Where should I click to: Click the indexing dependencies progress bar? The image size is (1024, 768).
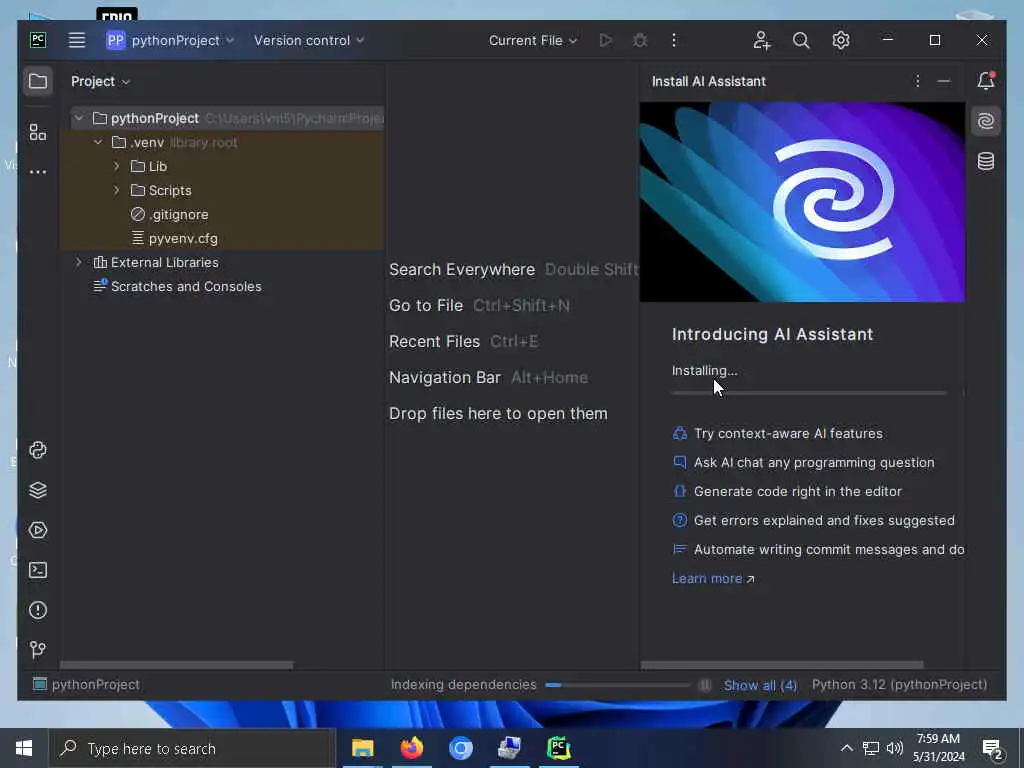(x=617, y=685)
